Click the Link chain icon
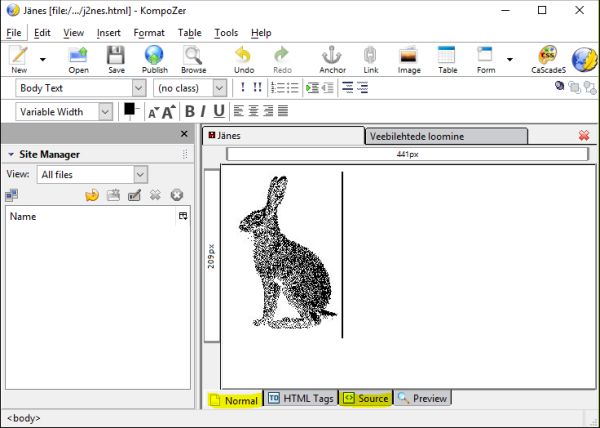Image resolution: width=600 pixels, height=428 pixels. [x=370, y=59]
